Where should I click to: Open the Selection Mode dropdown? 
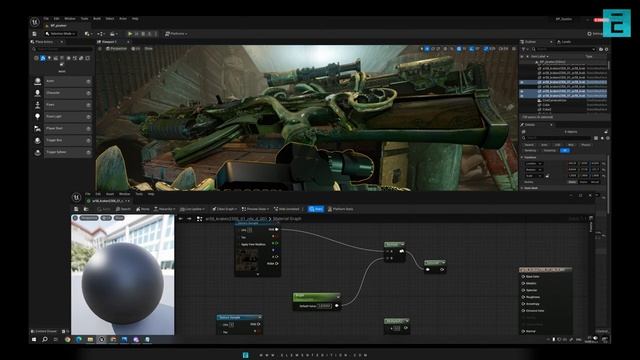point(60,34)
